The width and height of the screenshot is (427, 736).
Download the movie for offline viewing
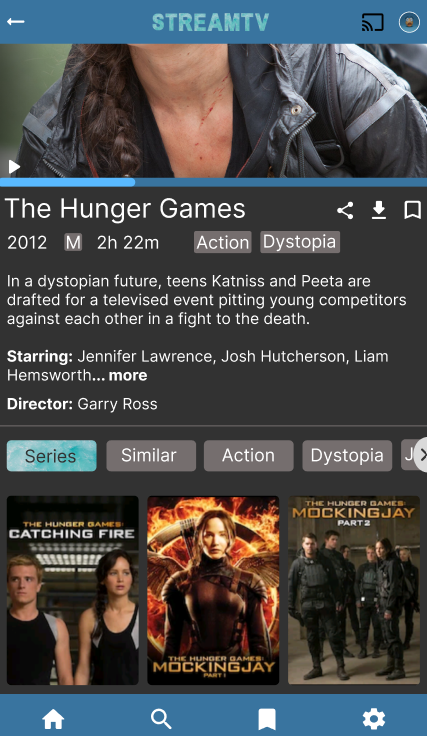[379, 210]
